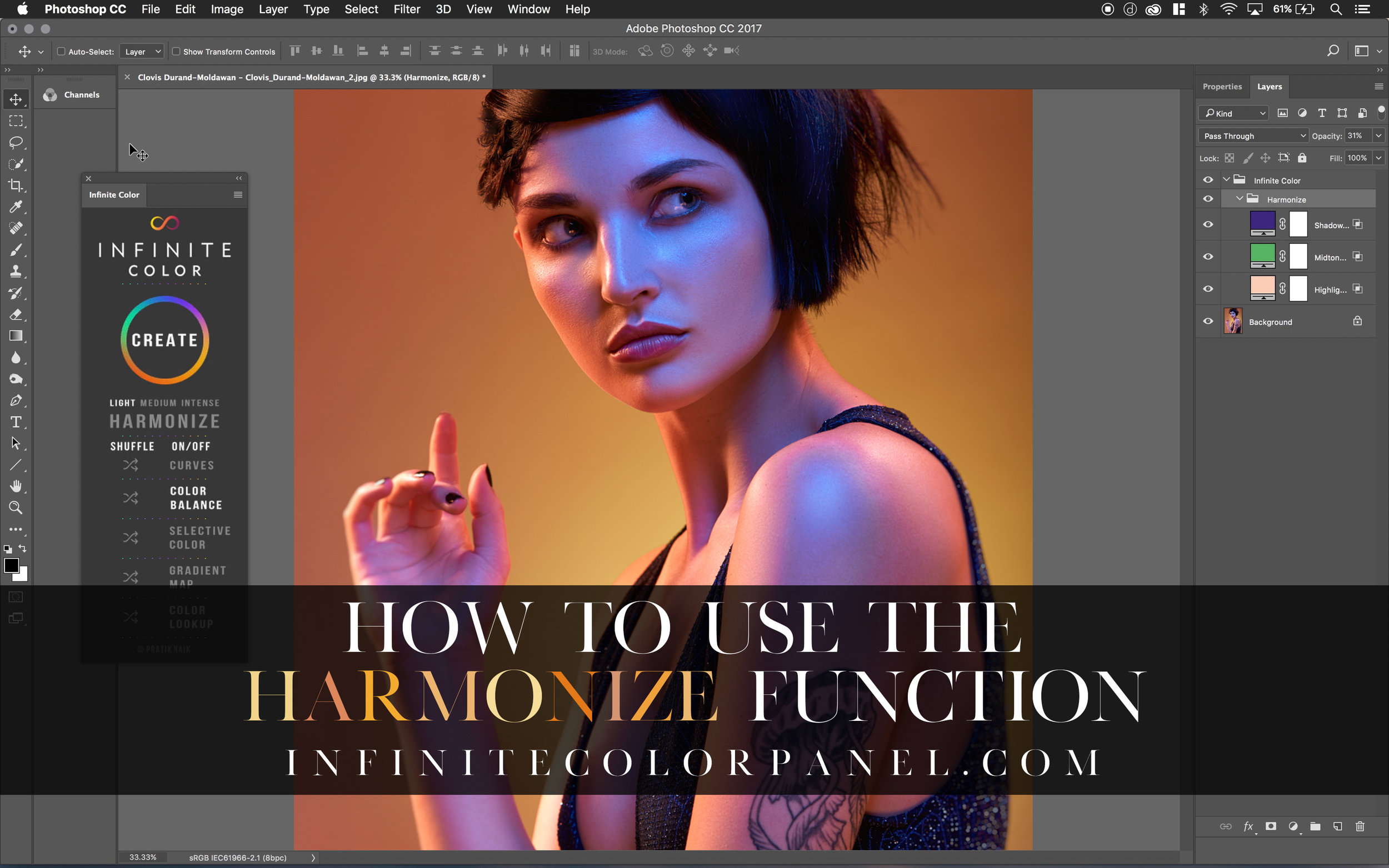Select the Spot Healing Brush tool
This screenshot has height=868, width=1389.
(x=16, y=228)
